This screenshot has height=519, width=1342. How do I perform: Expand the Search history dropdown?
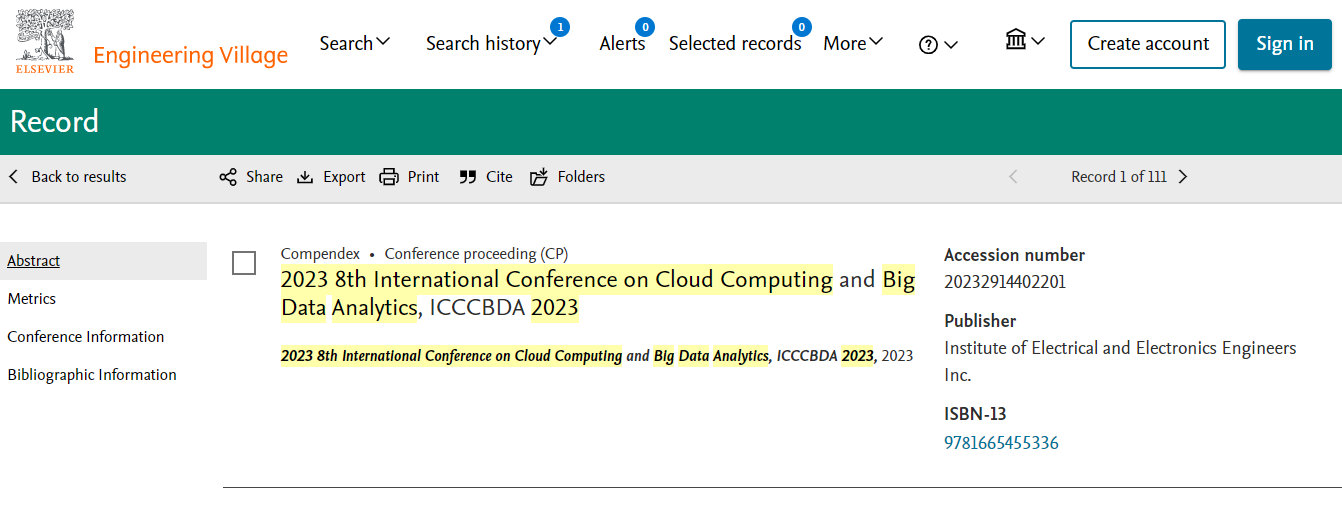tap(491, 43)
